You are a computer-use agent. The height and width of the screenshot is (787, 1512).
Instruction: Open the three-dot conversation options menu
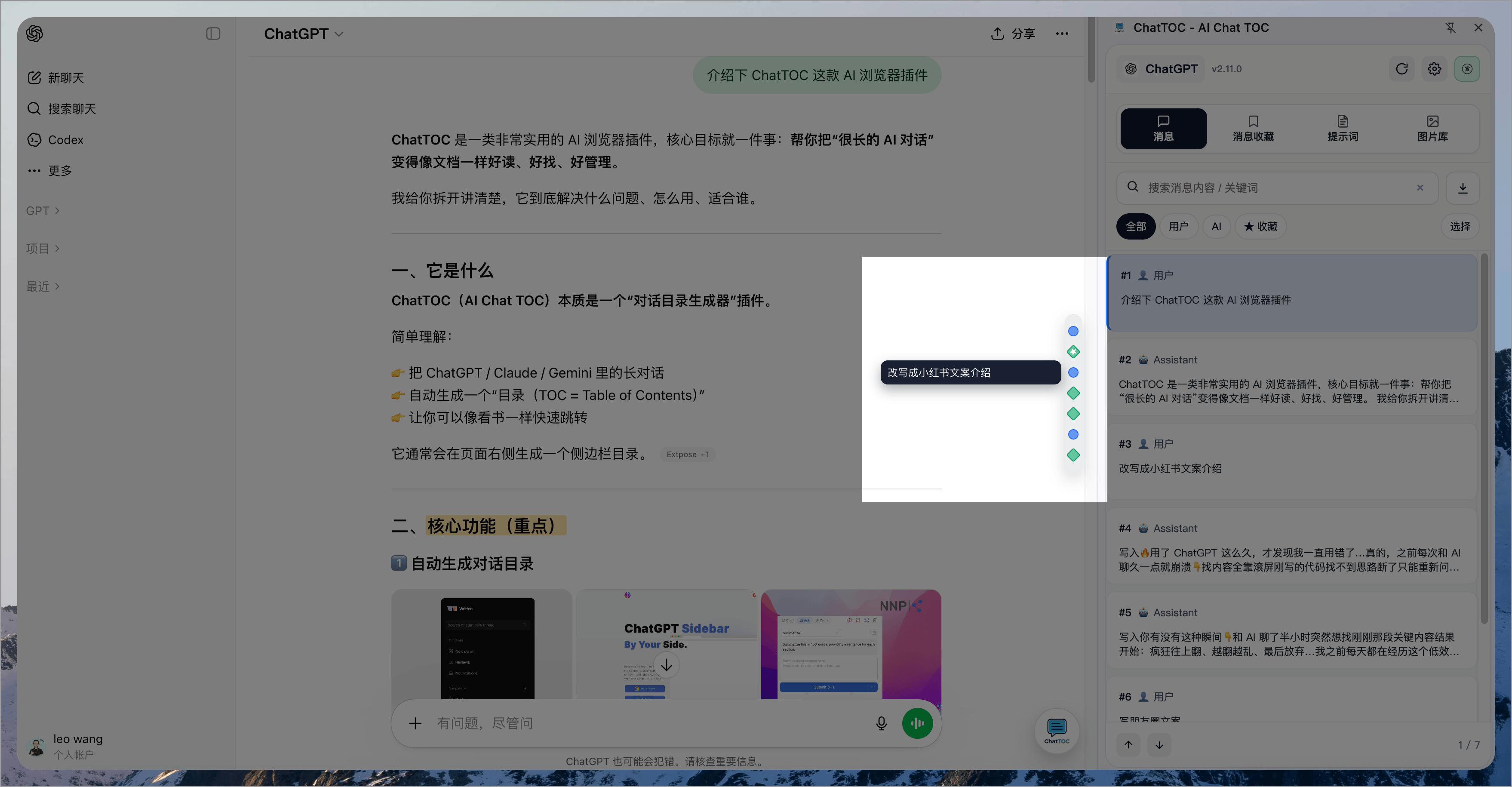coord(1062,34)
